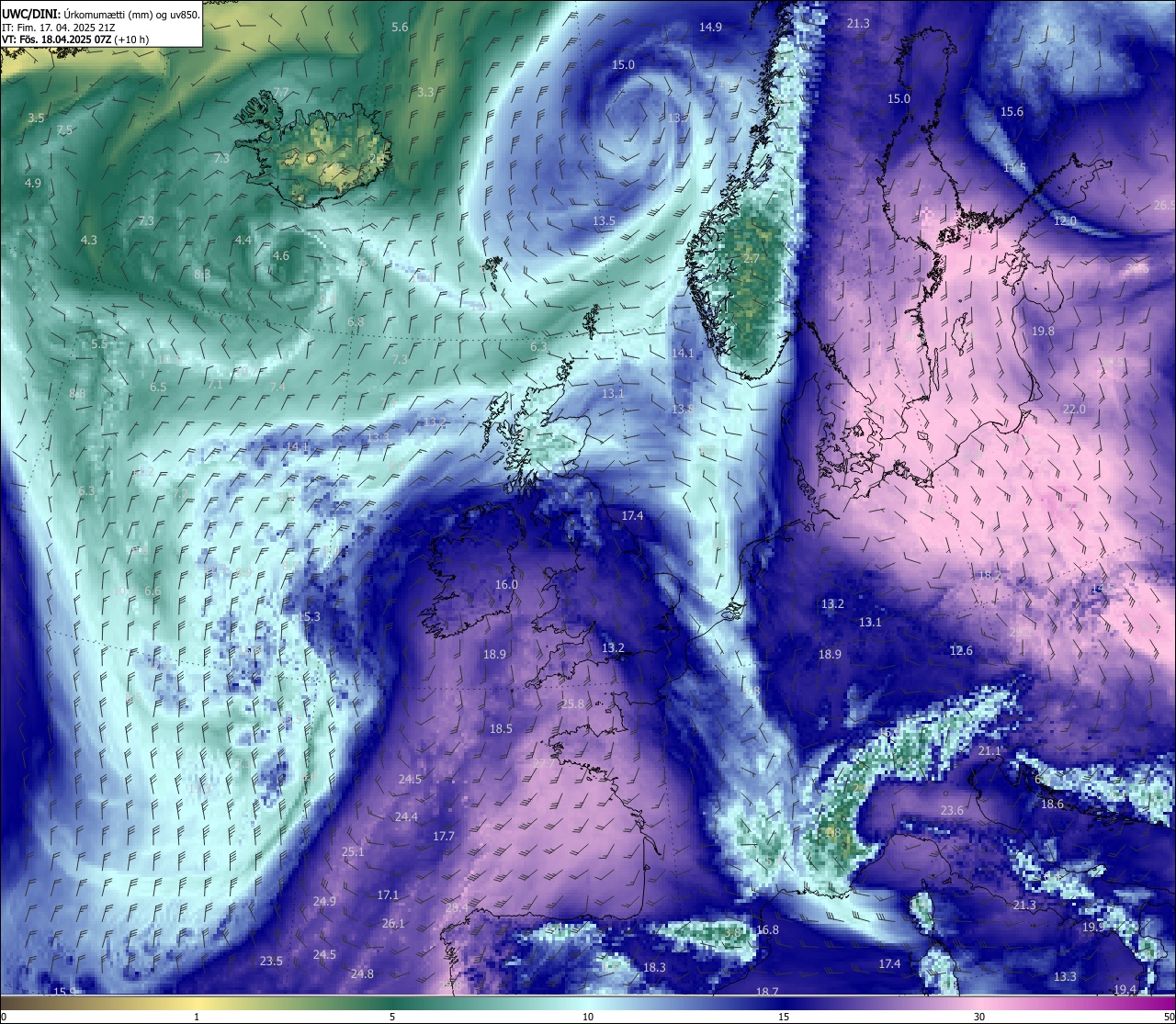Click the value 19.4 in the bottom-right corner
Screen dimensions: 1176x1024
pyautogui.click(x=1125, y=990)
